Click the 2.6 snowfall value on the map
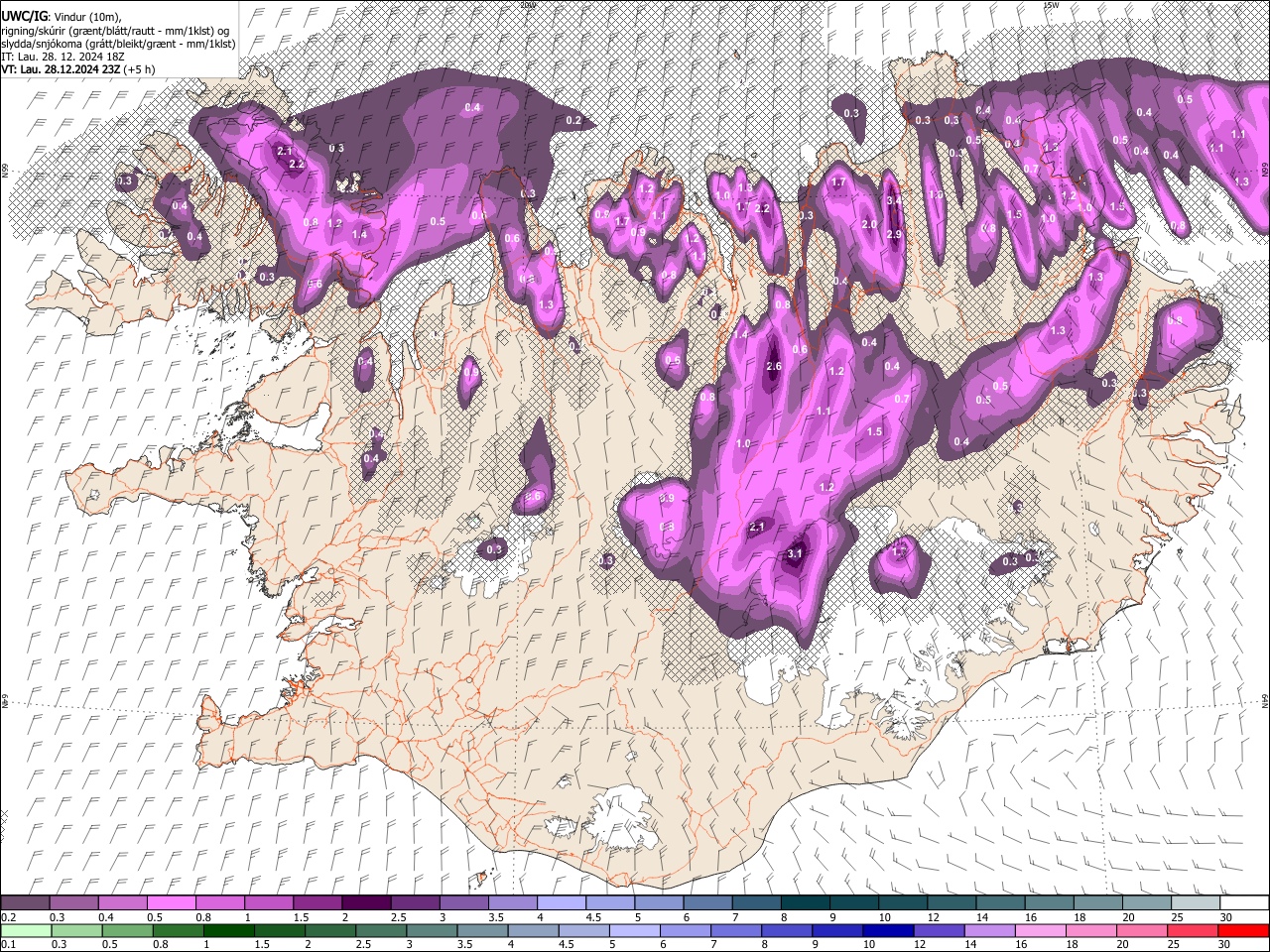Image resolution: width=1270 pixels, height=952 pixels. click(775, 367)
